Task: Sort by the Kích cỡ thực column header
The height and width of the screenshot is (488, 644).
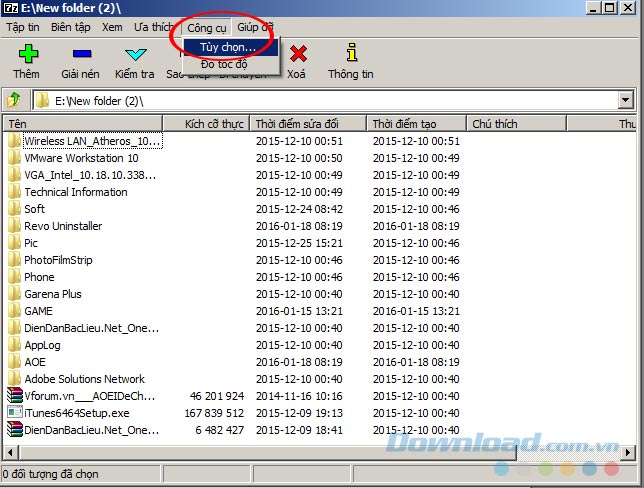Action: [x=214, y=124]
